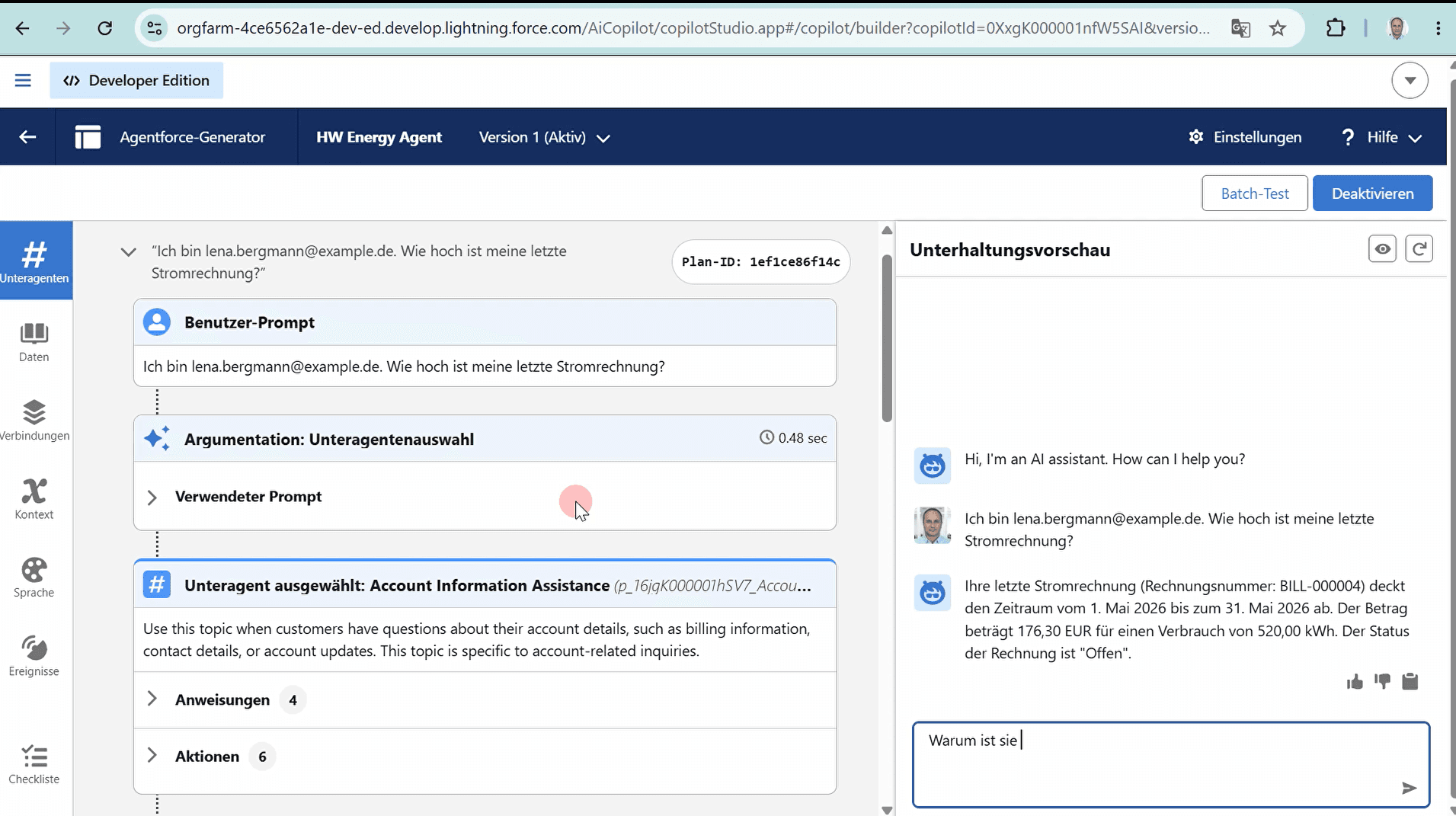This screenshot has width=1456, height=816.
Task: Bookmark this page with the star
Action: pos(1278,28)
